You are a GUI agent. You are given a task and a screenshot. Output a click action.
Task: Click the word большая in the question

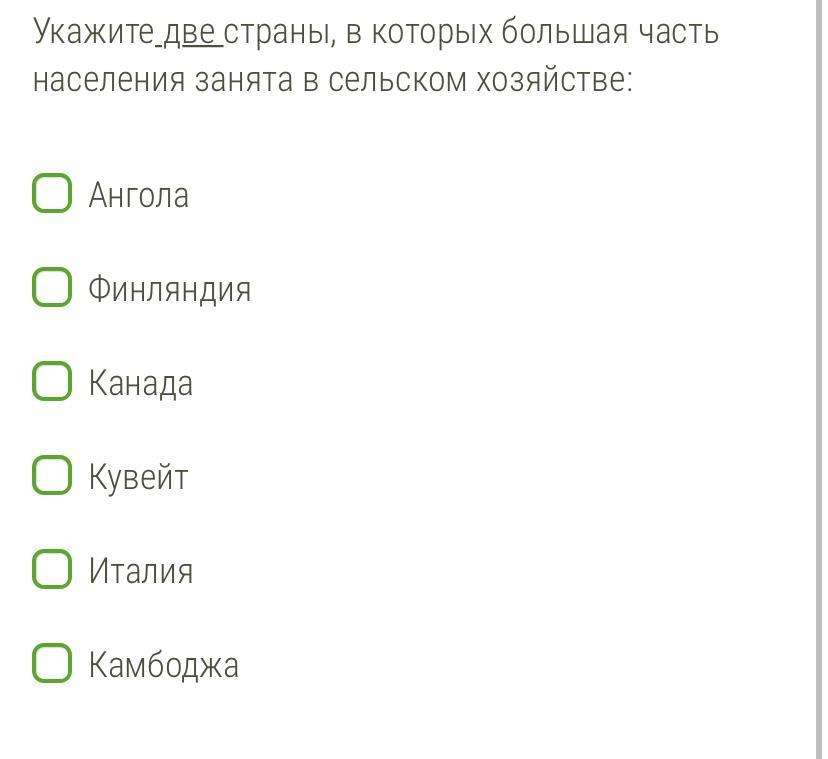(564, 32)
